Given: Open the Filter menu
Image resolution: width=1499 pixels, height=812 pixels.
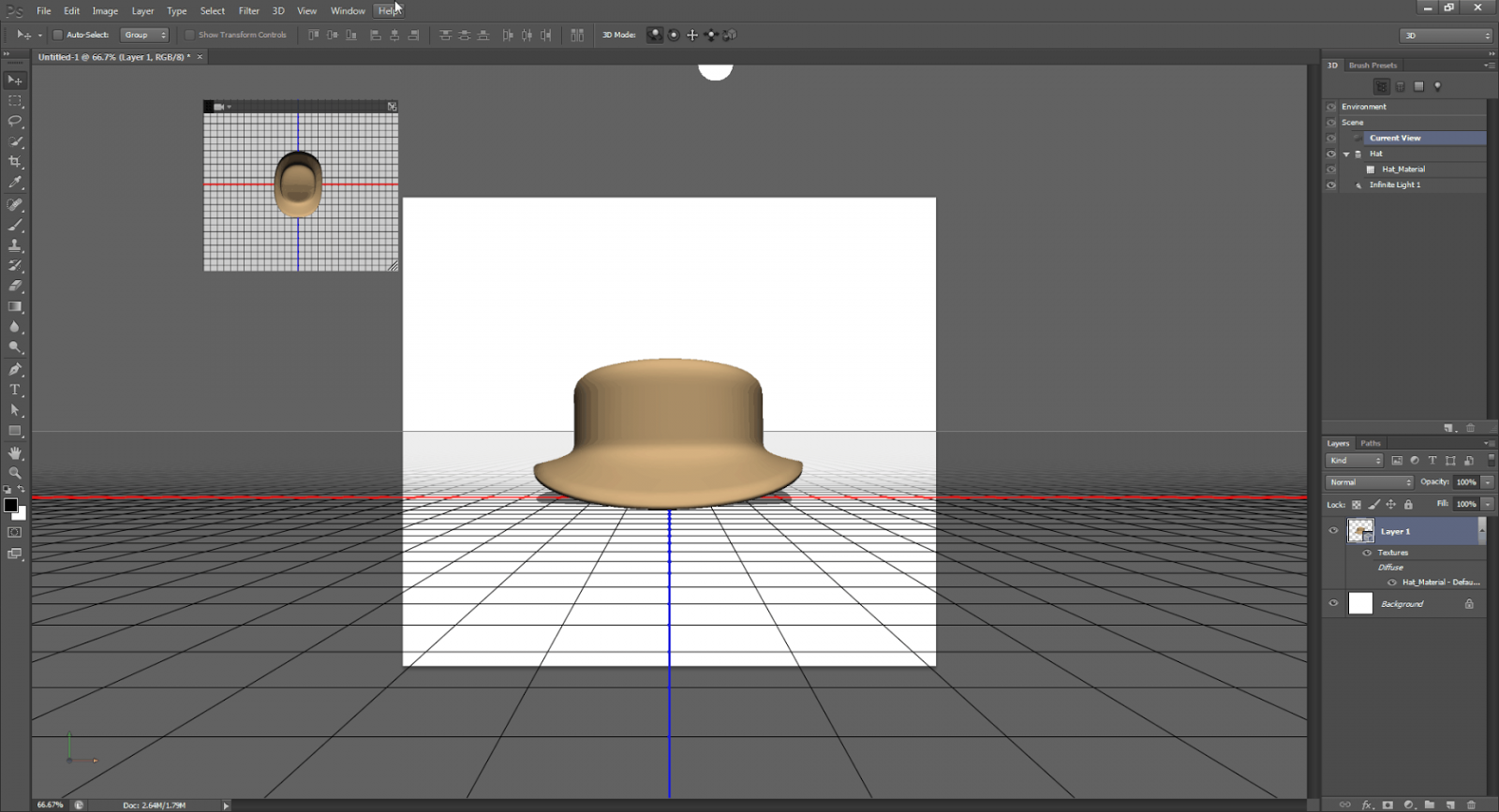Looking at the screenshot, I should tap(248, 11).
